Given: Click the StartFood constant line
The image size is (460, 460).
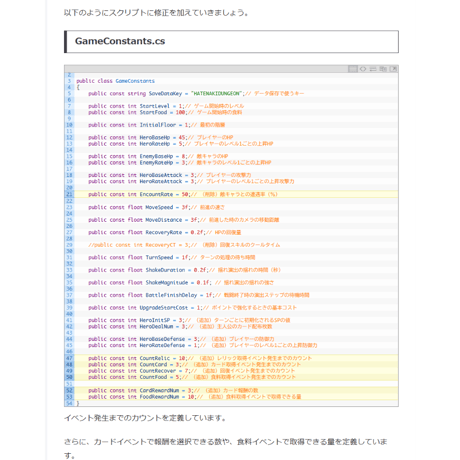Looking at the screenshot, I should [165, 112].
